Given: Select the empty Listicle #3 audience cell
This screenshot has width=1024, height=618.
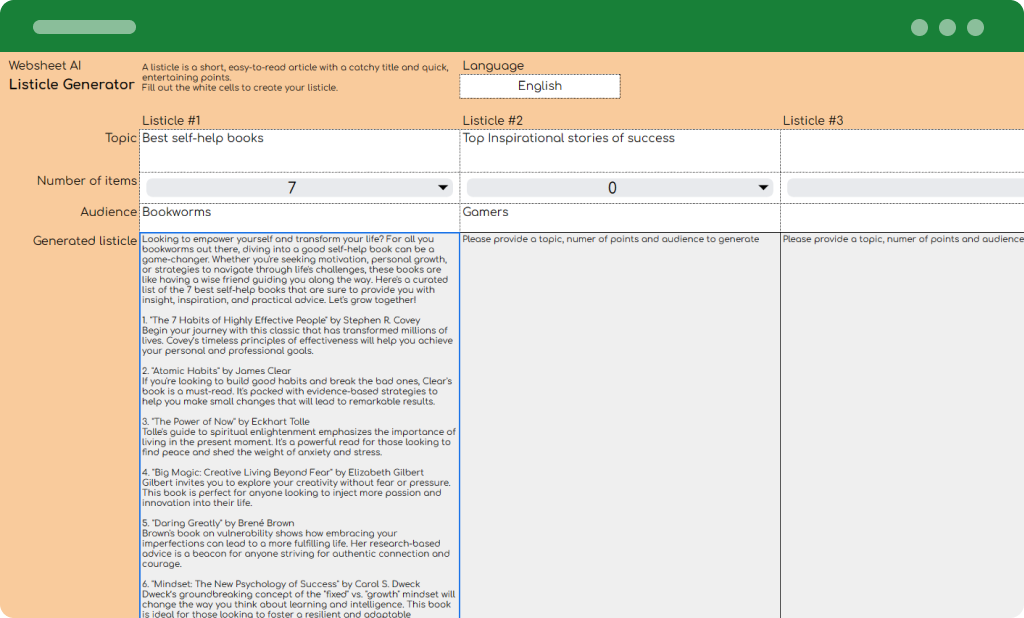Looking at the screenshot, I should (x=902, y=216).
